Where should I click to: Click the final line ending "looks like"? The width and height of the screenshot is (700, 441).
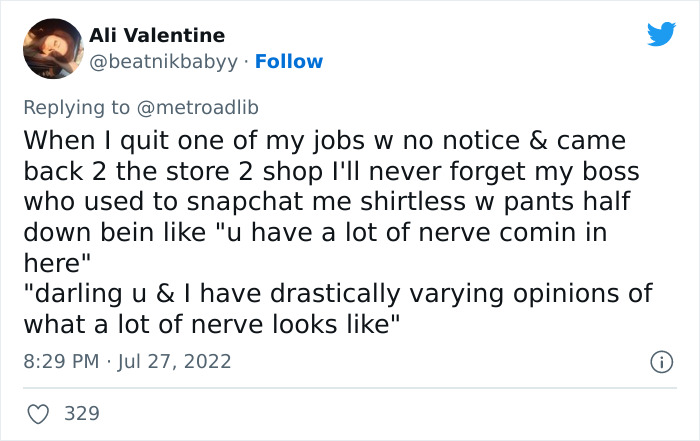tap(212, 323)
